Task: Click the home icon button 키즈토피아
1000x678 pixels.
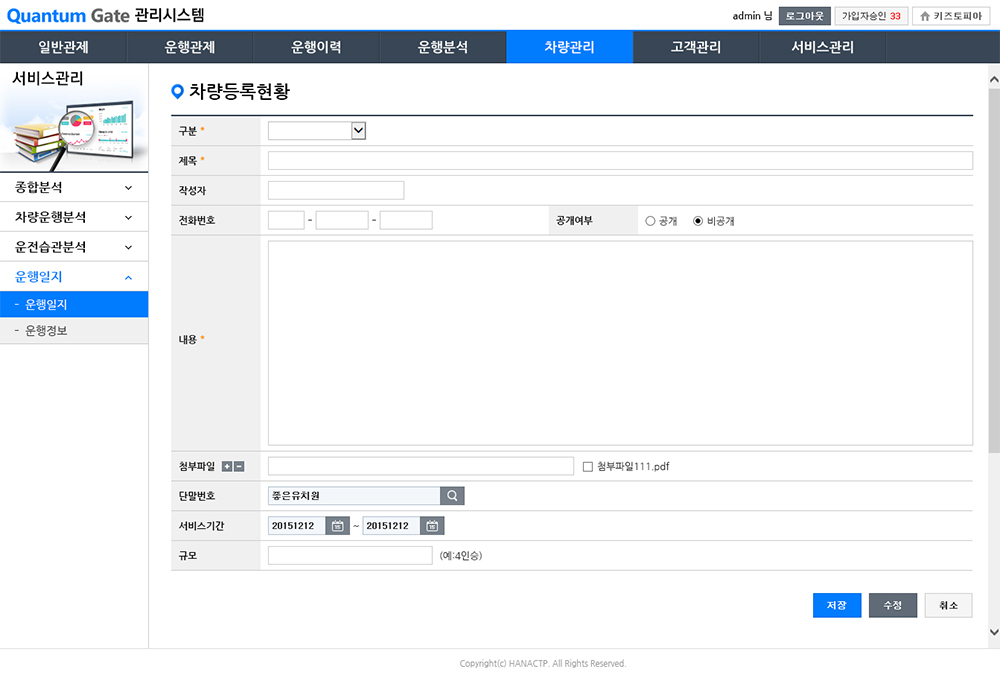Action: [951, 16]
